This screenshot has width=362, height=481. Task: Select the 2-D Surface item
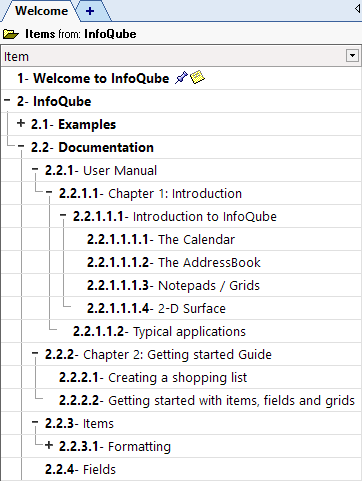click(x=192, y=309)
